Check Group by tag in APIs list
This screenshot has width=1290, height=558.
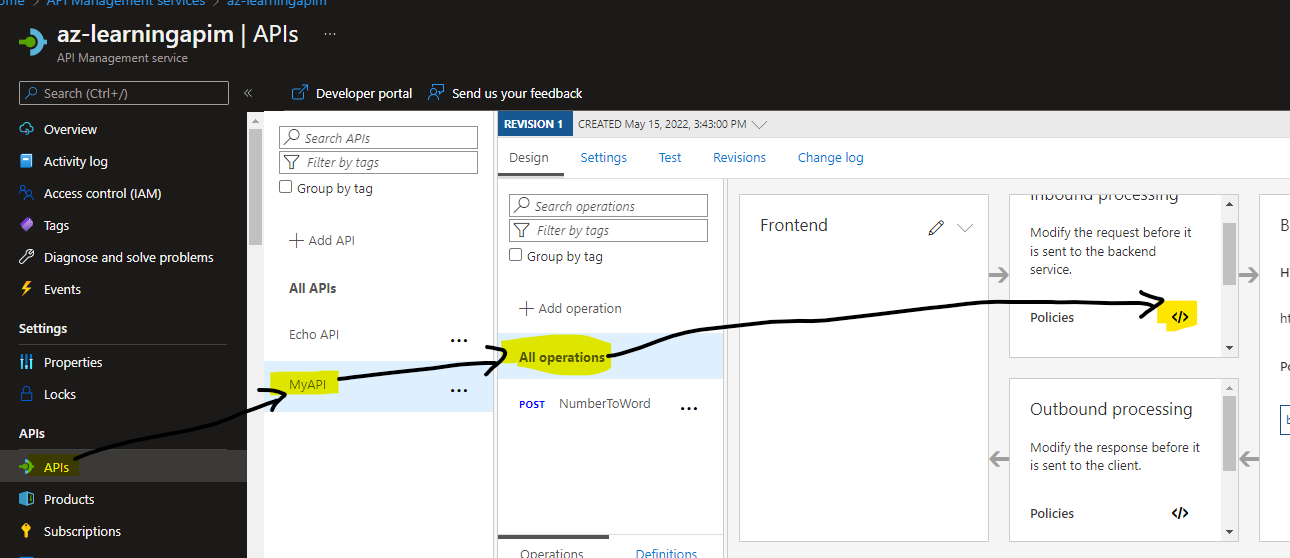(x=286, y=187)
